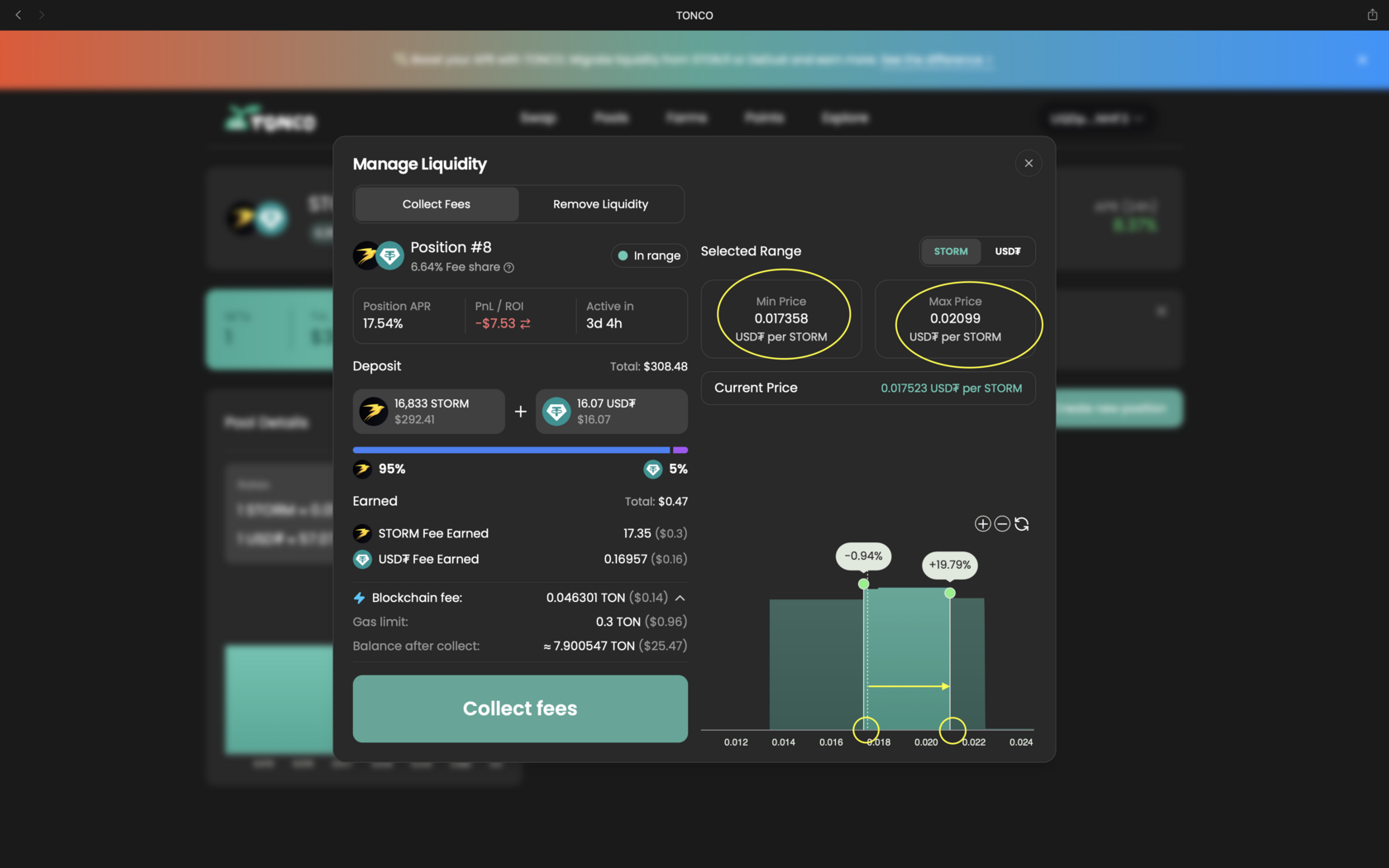Click the 16,833 STORM deposit card
Image resolution: width=1389 pixels, height=868 pixels.
(x=429, y=411)
